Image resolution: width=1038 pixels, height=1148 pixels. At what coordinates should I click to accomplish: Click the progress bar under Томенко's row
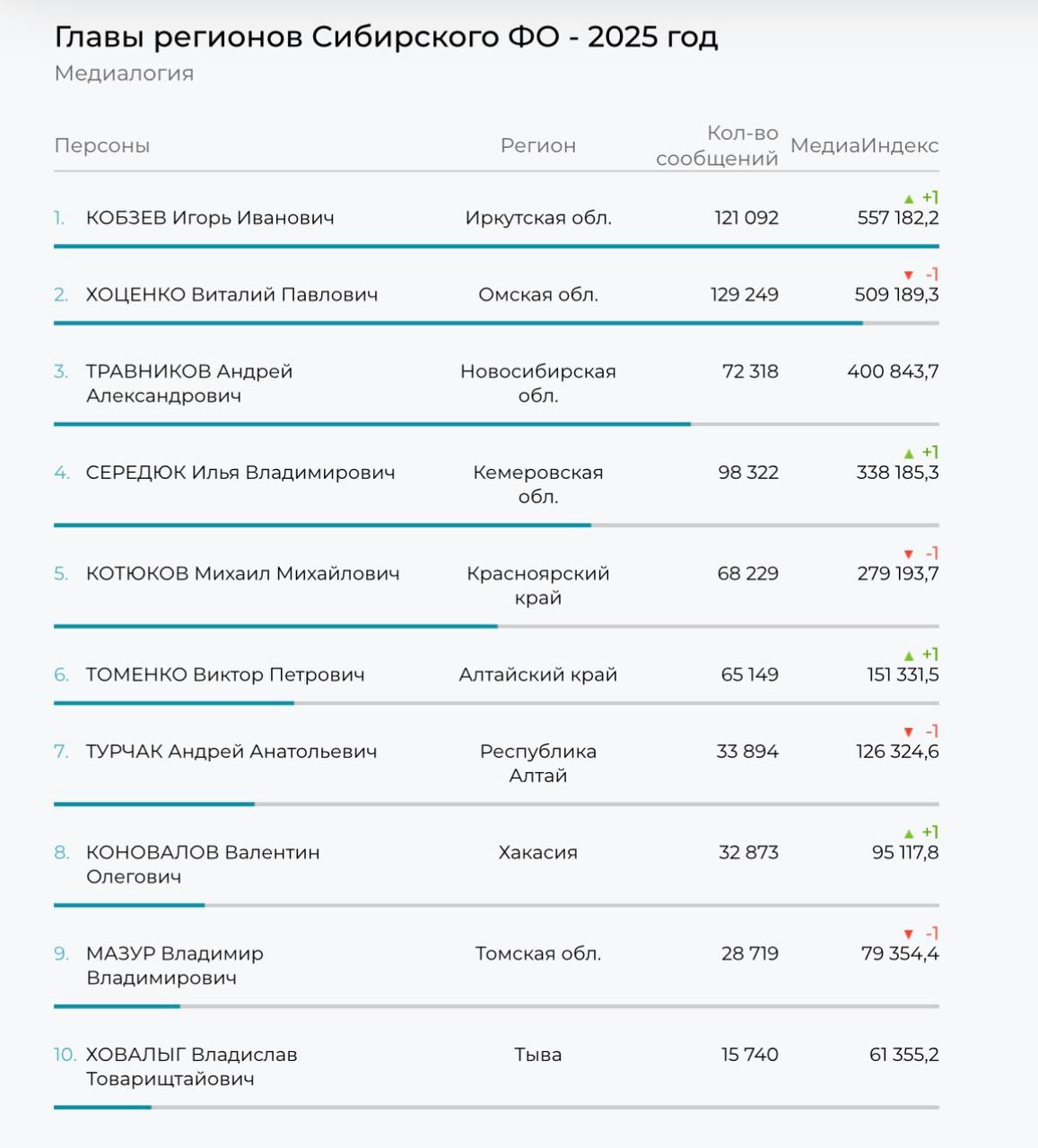pyautogui.click(x=174, y=703)
